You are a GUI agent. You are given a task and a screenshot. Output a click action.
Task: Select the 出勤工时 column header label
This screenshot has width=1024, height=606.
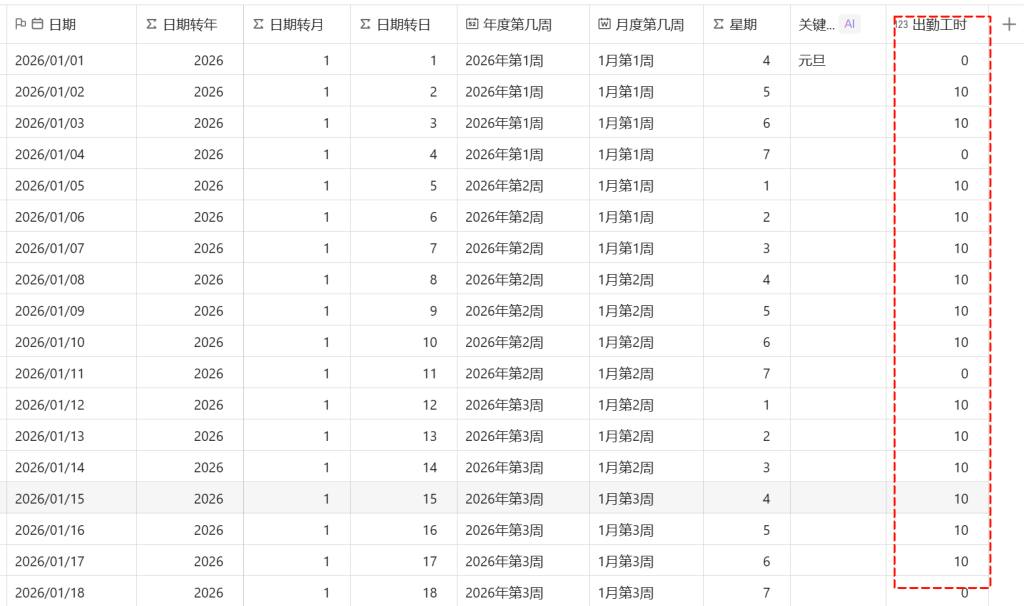pos(939,25)
